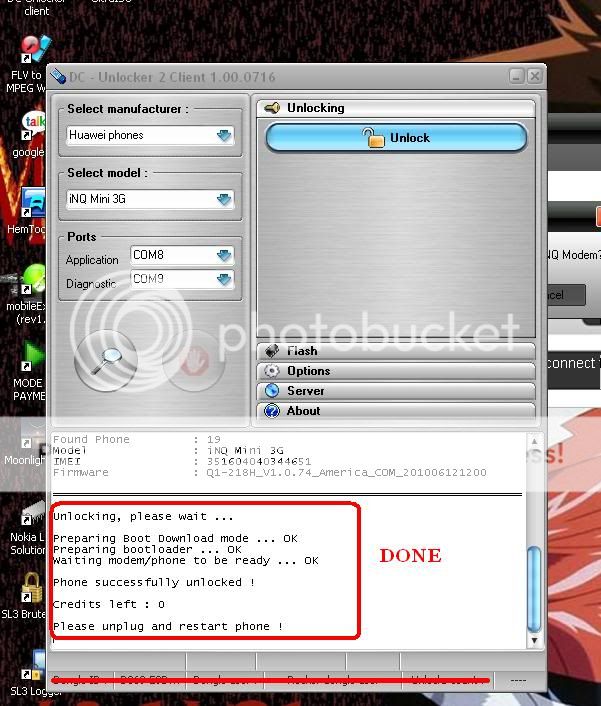Click the DC-Unlocker title bar icon
The image size is (601, 706).
point(58,77)
